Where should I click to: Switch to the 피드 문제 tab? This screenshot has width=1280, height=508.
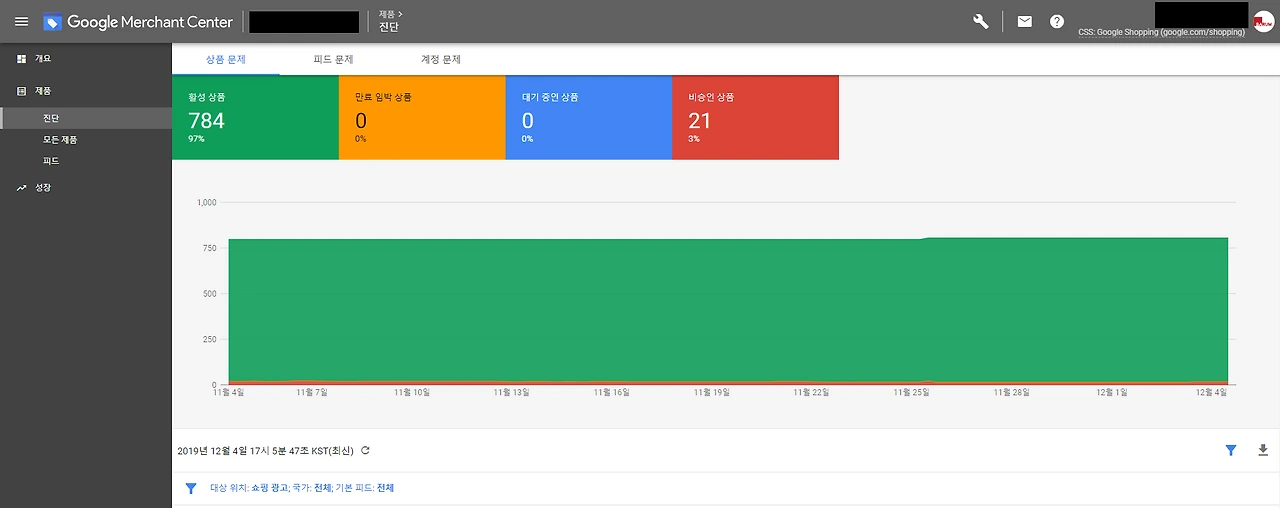(333, 60)
